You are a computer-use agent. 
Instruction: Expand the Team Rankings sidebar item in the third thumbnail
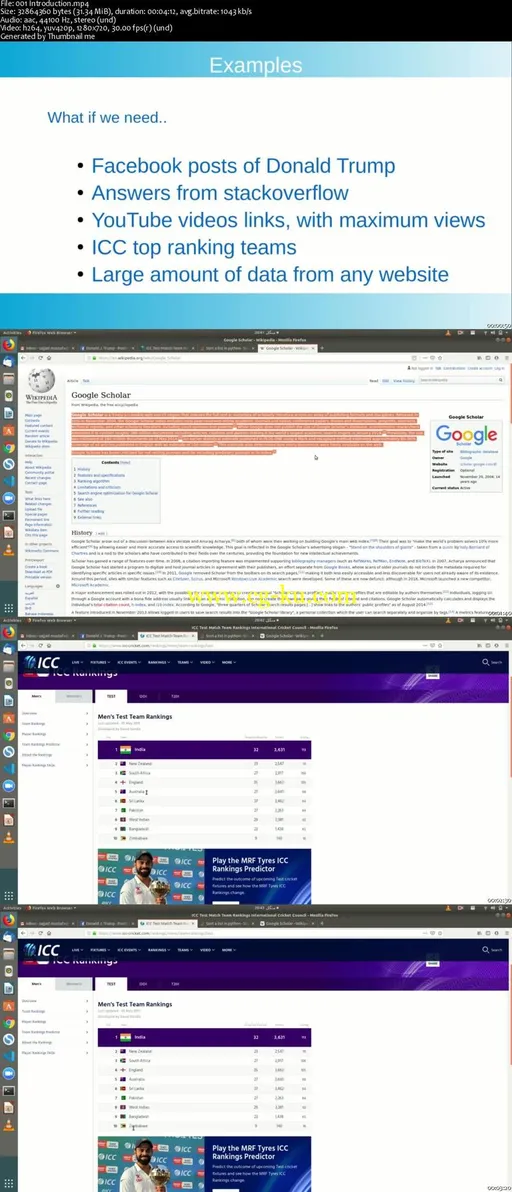point(55,723)
